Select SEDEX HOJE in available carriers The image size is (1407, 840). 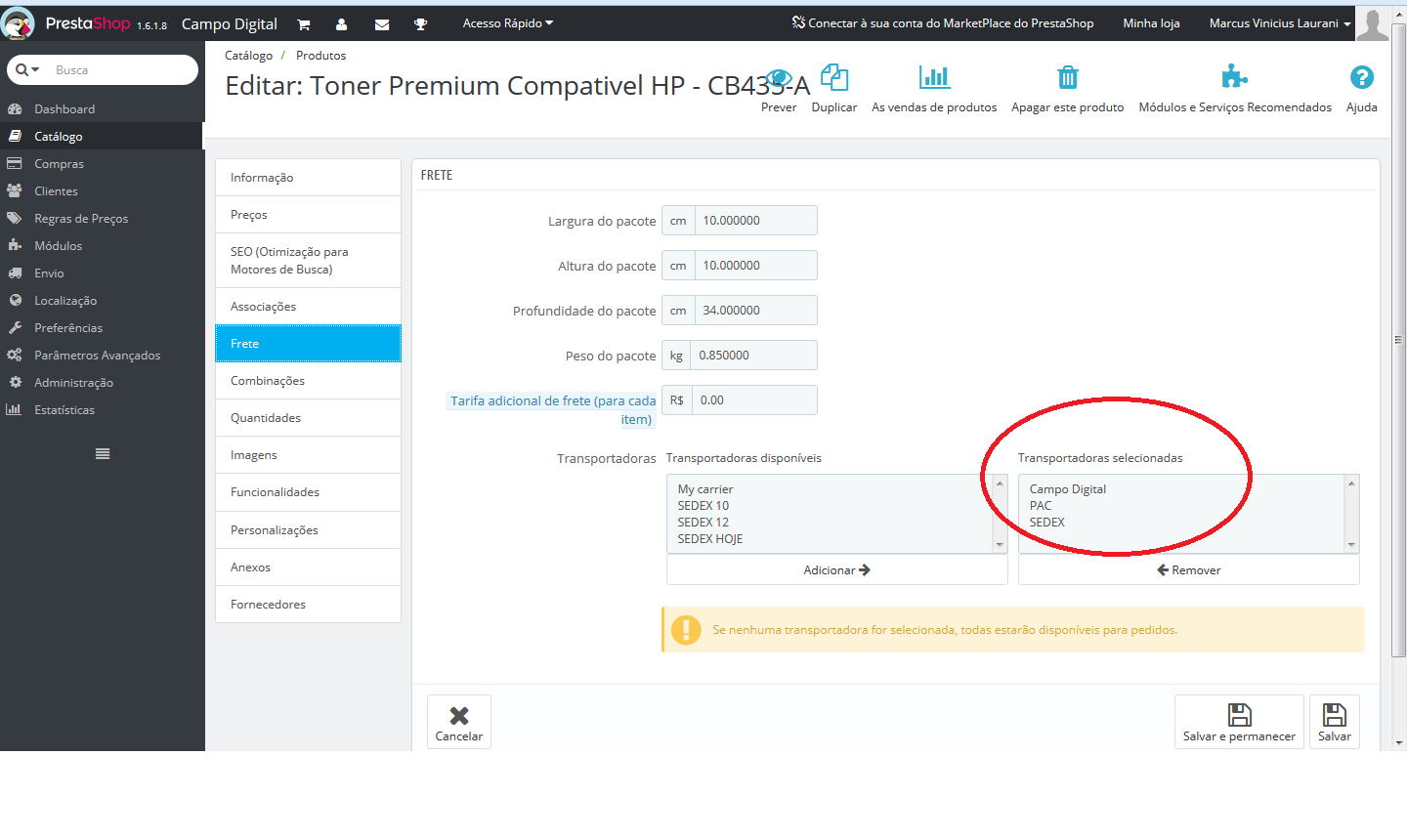point(710,539)
